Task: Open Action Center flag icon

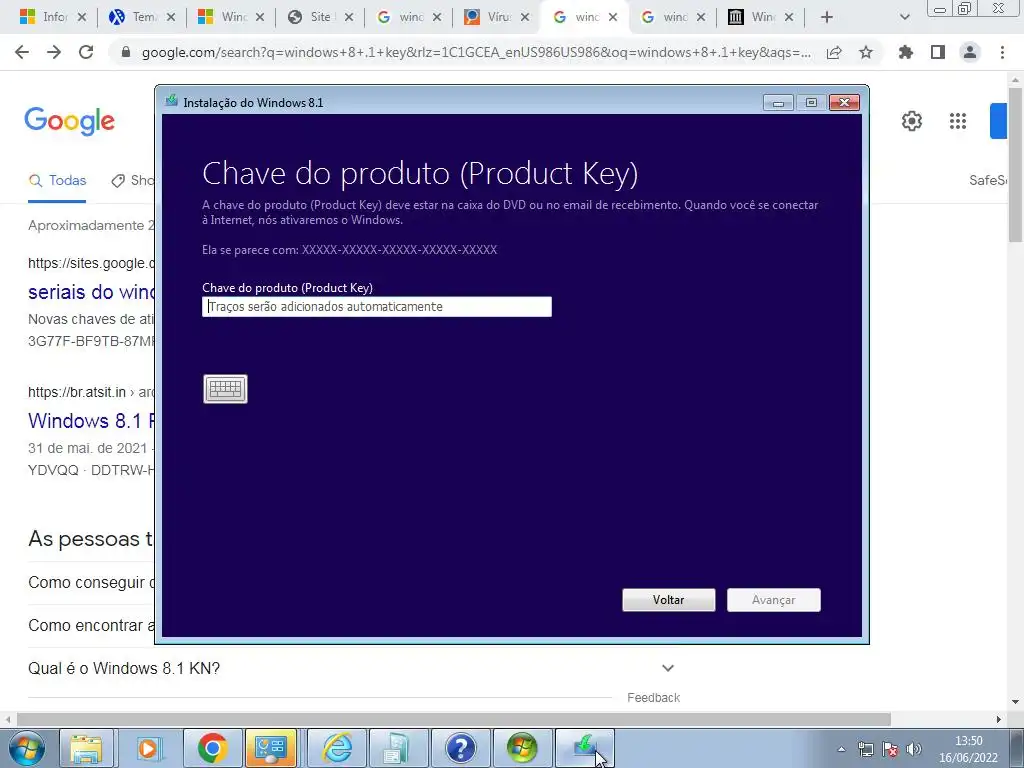Action: click(x=890, y=749)
